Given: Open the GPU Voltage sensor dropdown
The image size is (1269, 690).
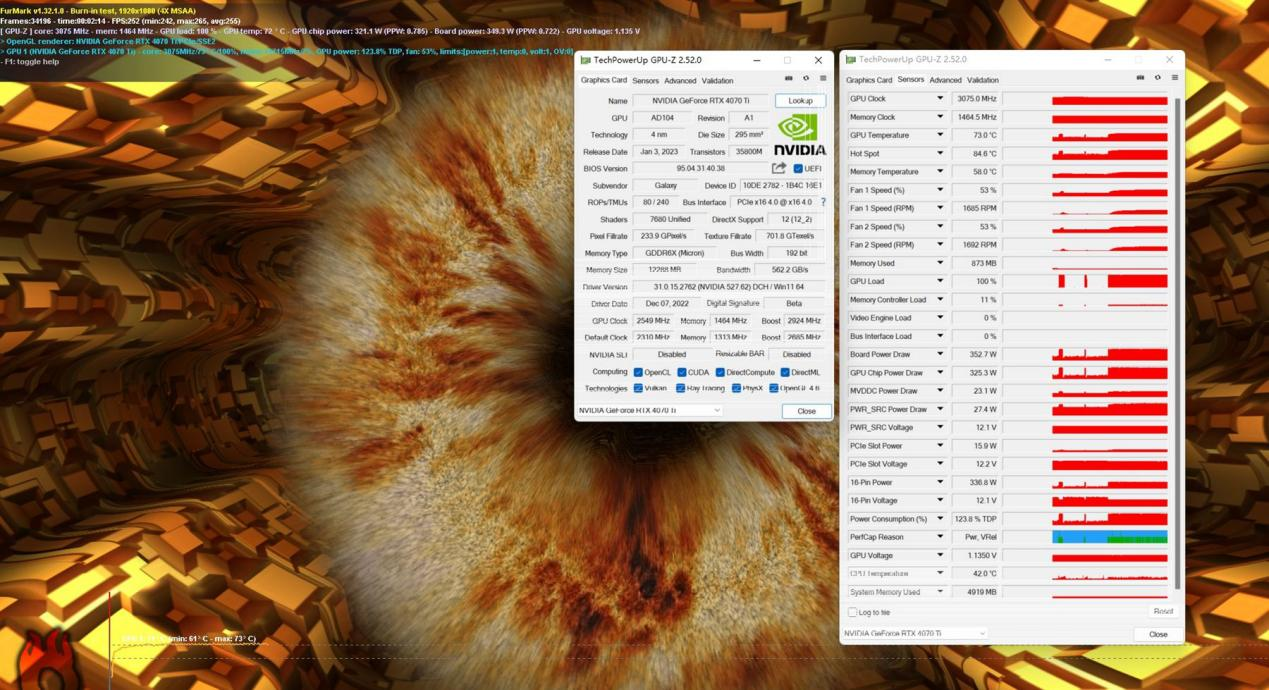Looking at the screenshot, I should tap(940, 555).
